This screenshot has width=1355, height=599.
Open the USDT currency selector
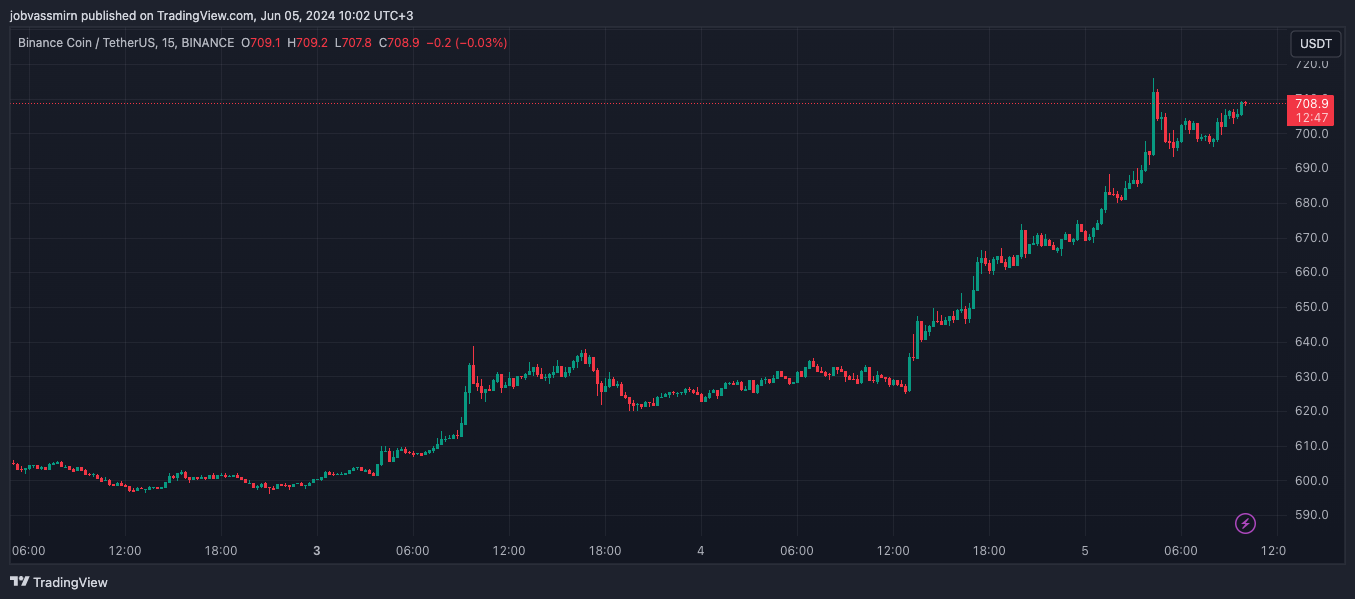tap(1315, 44)
